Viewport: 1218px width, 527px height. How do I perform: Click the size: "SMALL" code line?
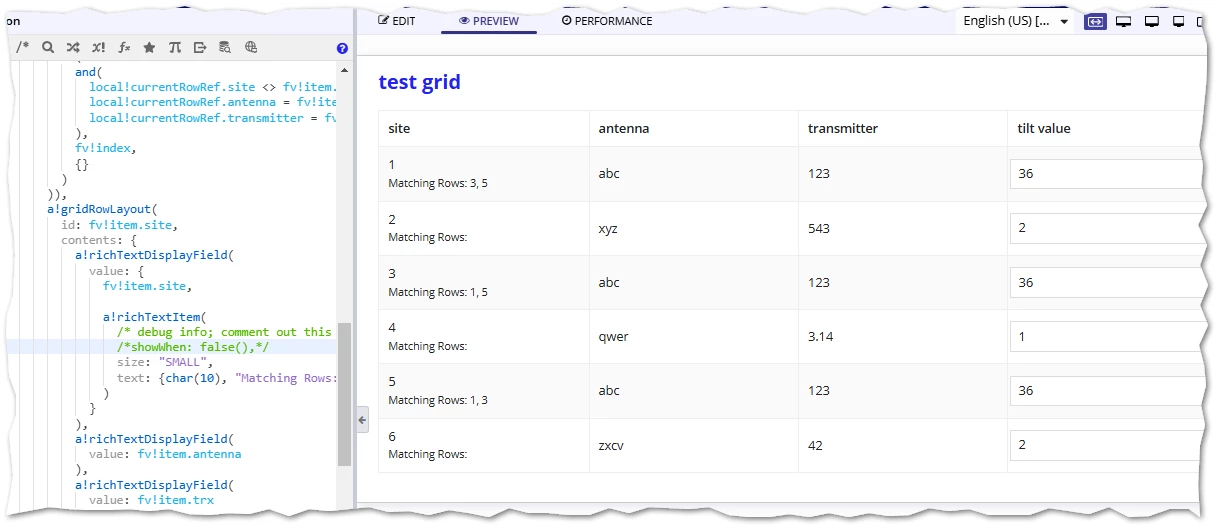(x=164, y=362)
